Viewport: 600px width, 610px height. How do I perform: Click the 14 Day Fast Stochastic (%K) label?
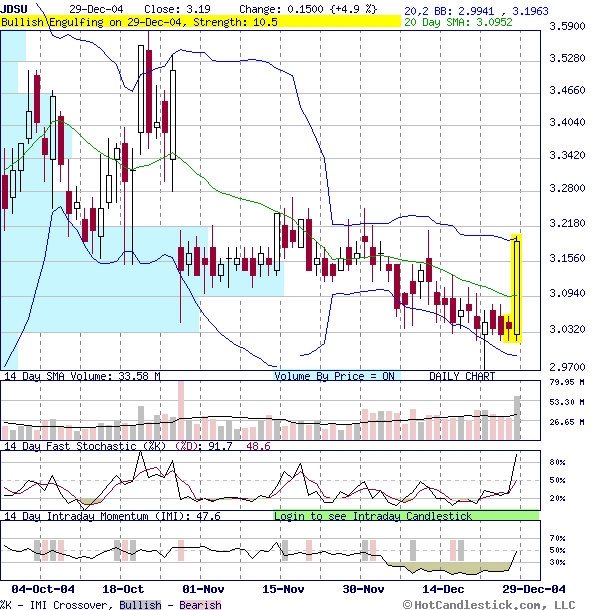[85, 446]
